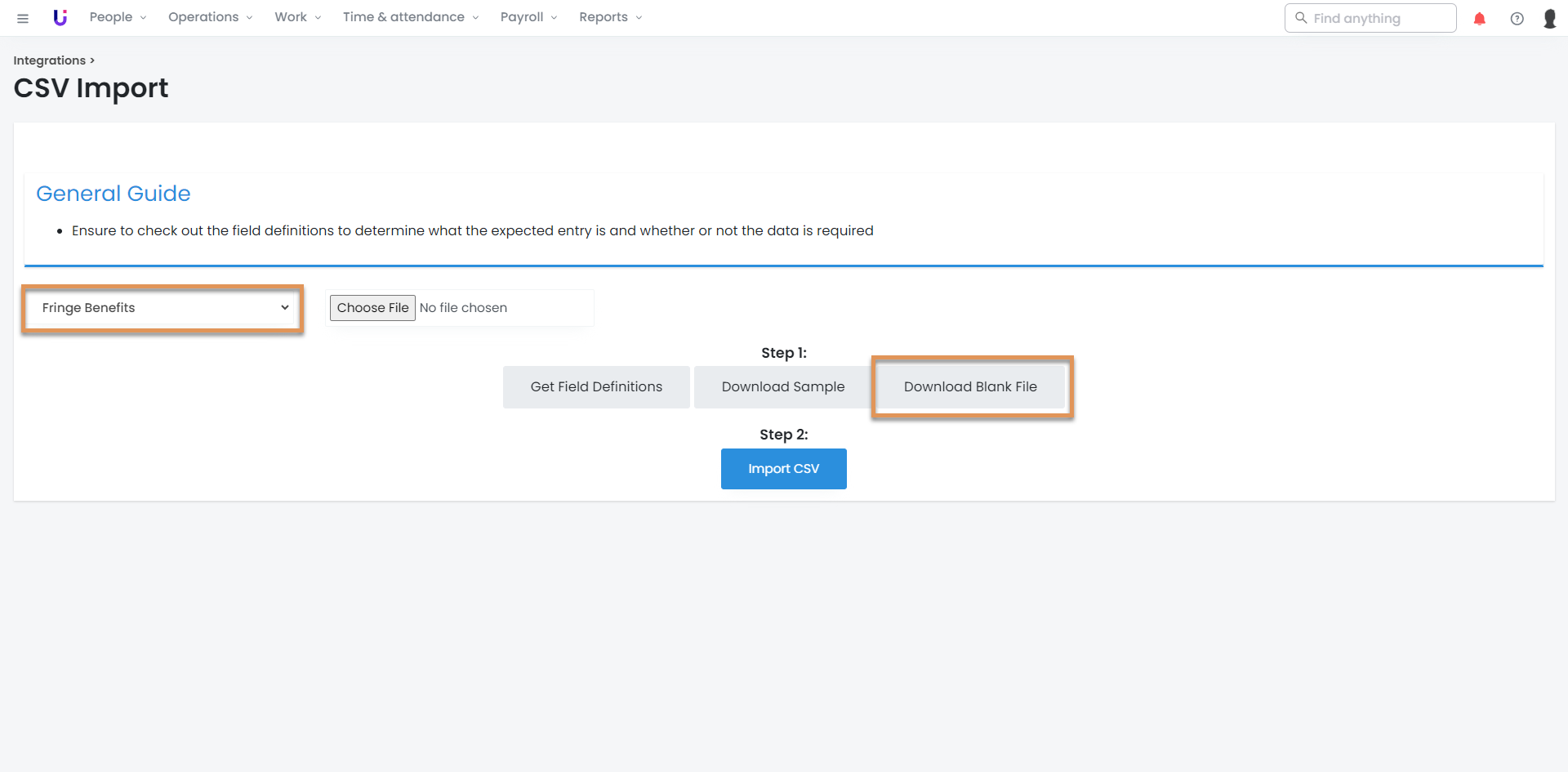1568x772 pixels.
Task: Open the hamburger navigation menu
Action: tap(23, 18)
